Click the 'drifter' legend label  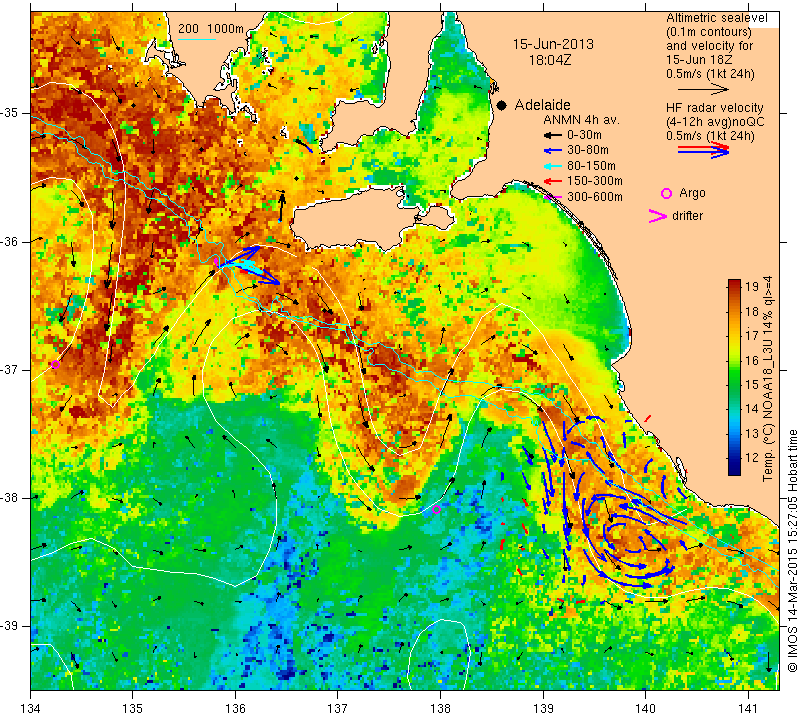687,216
